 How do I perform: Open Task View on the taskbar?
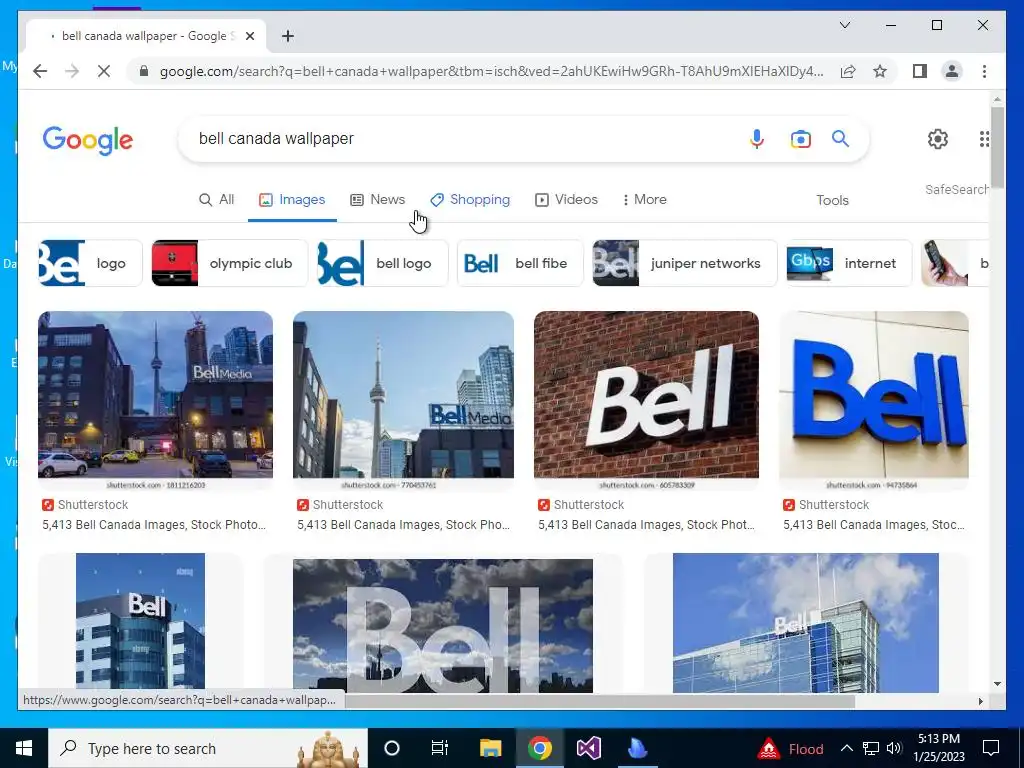pyautogui.click(x=440, y=748)
